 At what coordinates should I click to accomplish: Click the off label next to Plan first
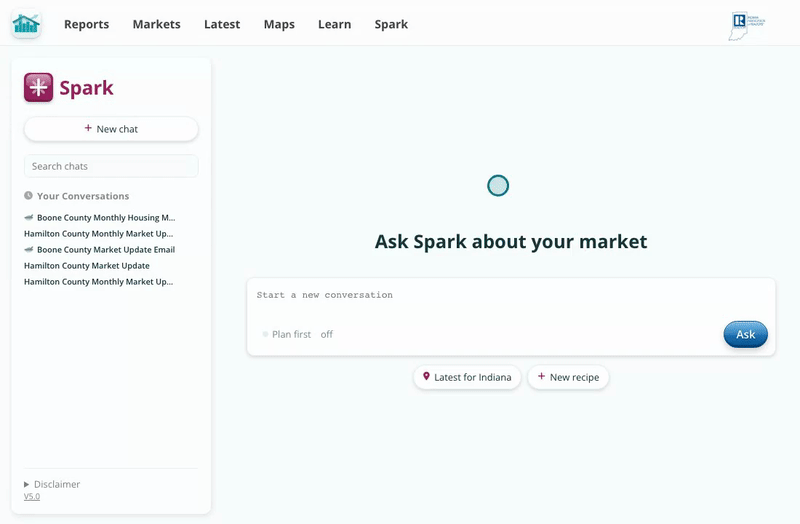click(x=327, y=334)
